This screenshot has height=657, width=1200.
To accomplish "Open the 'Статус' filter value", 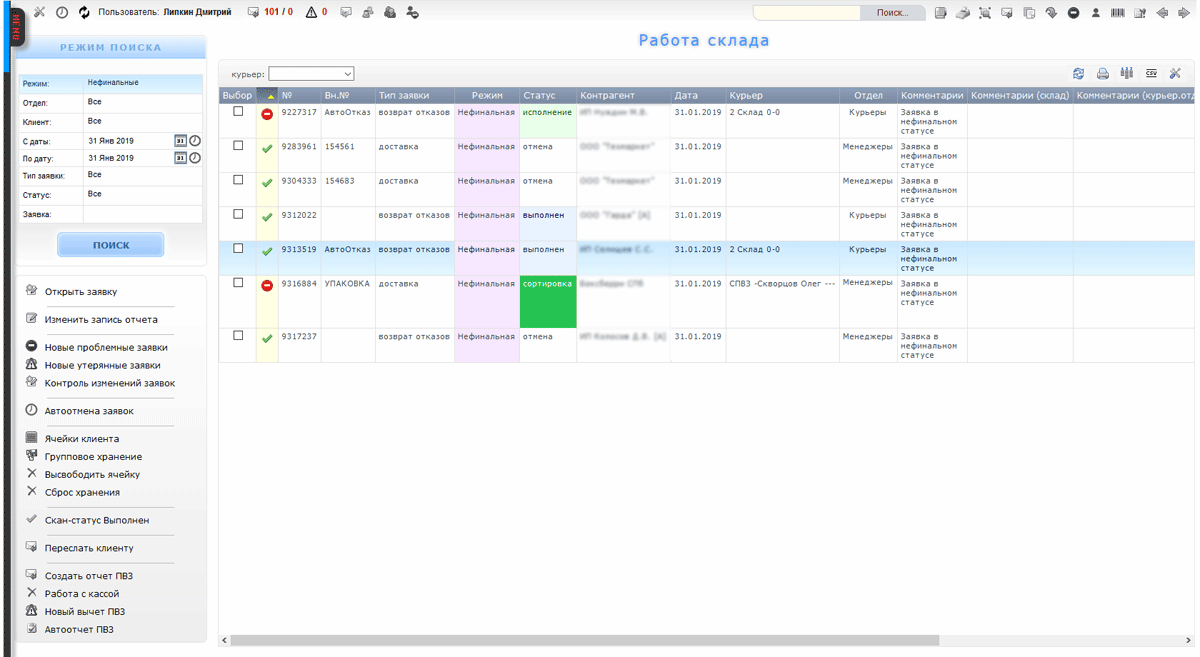I will (x=142, y=194).
